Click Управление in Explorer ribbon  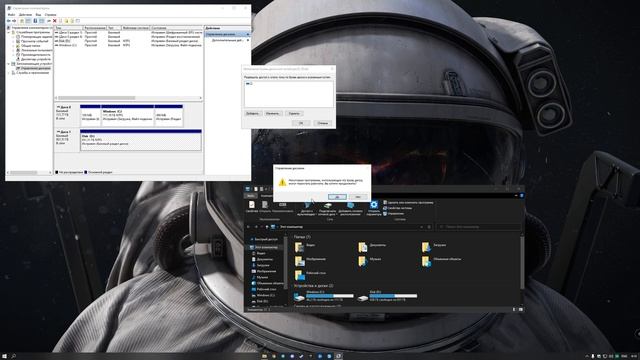coord(393,213)
